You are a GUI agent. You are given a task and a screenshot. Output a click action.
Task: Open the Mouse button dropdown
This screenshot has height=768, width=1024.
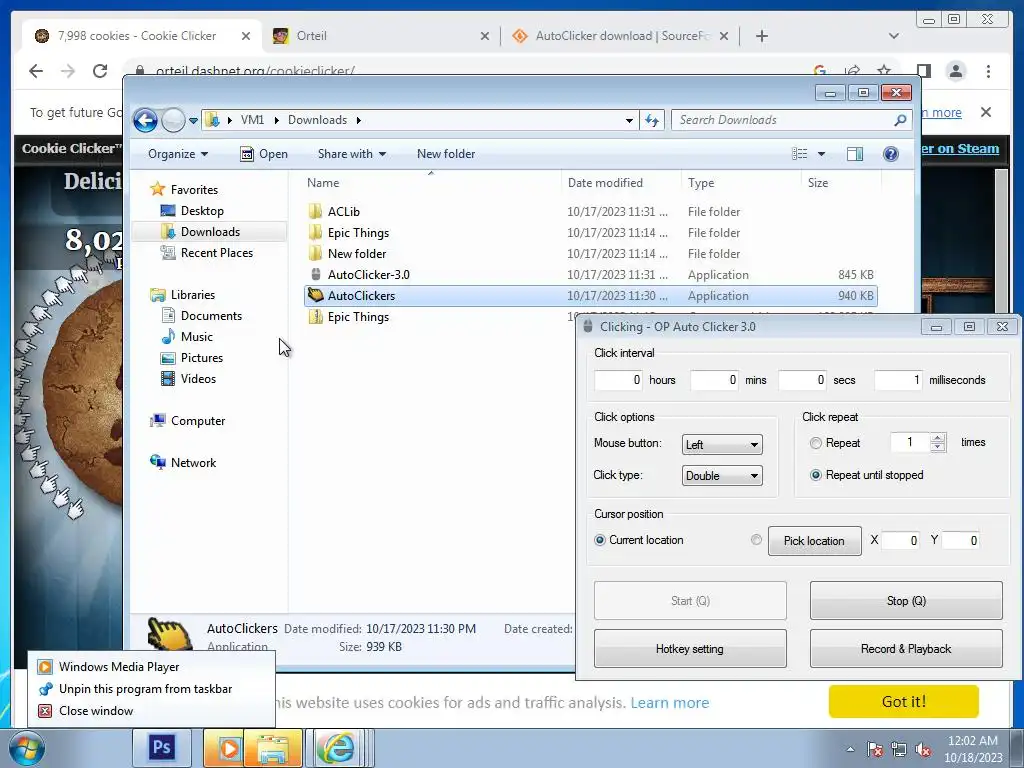pos(722,445)
